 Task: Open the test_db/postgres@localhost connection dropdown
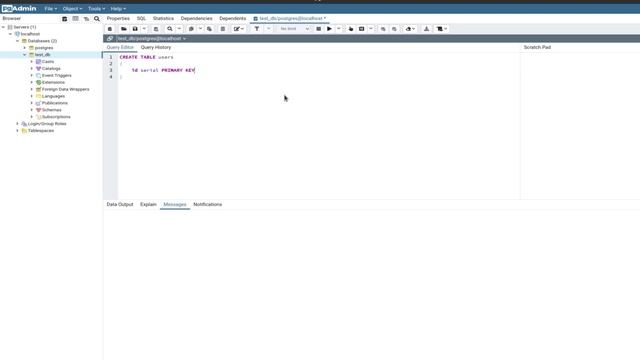(151, 38)
